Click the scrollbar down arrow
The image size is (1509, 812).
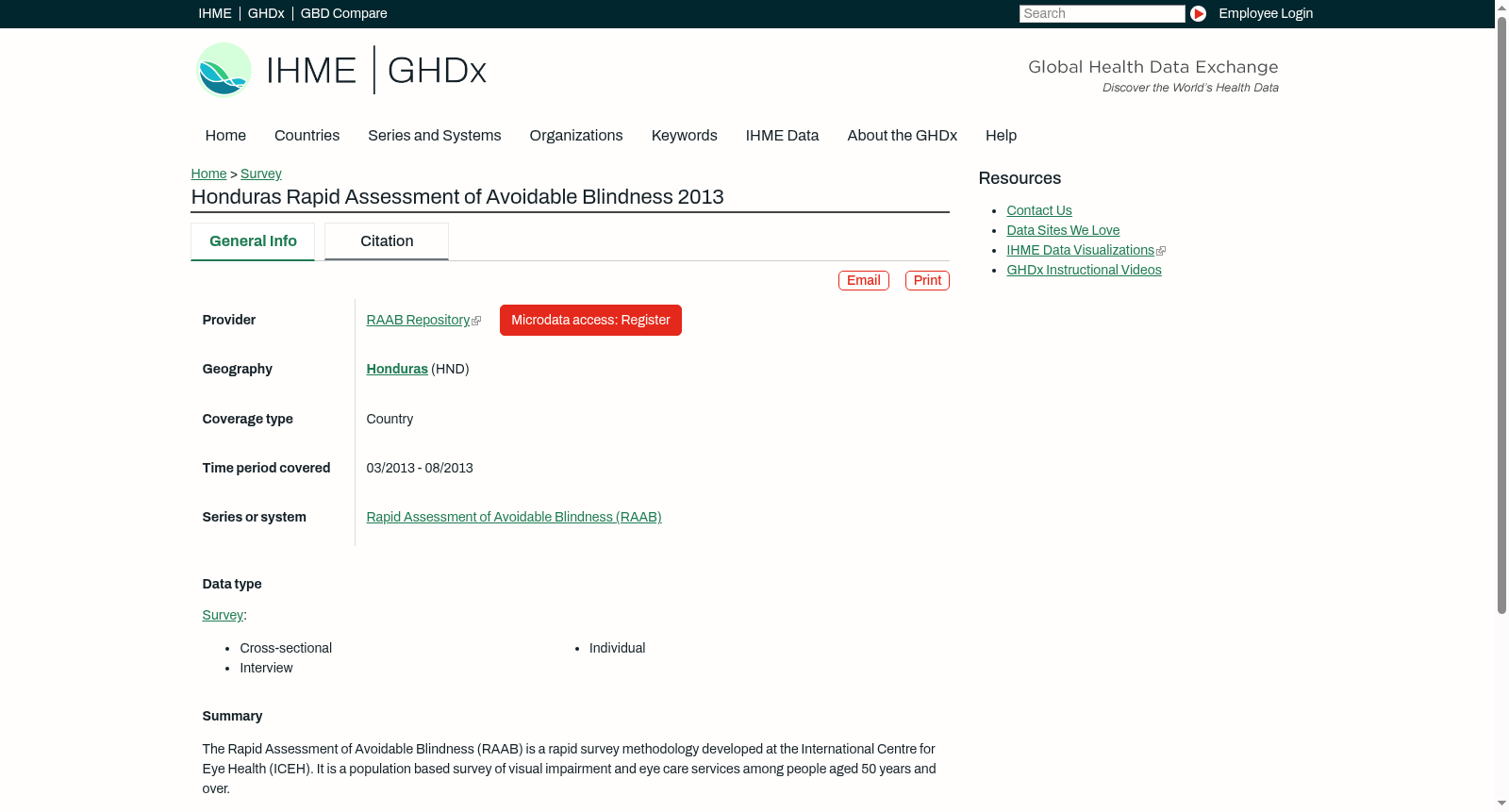pos(1501,804)
